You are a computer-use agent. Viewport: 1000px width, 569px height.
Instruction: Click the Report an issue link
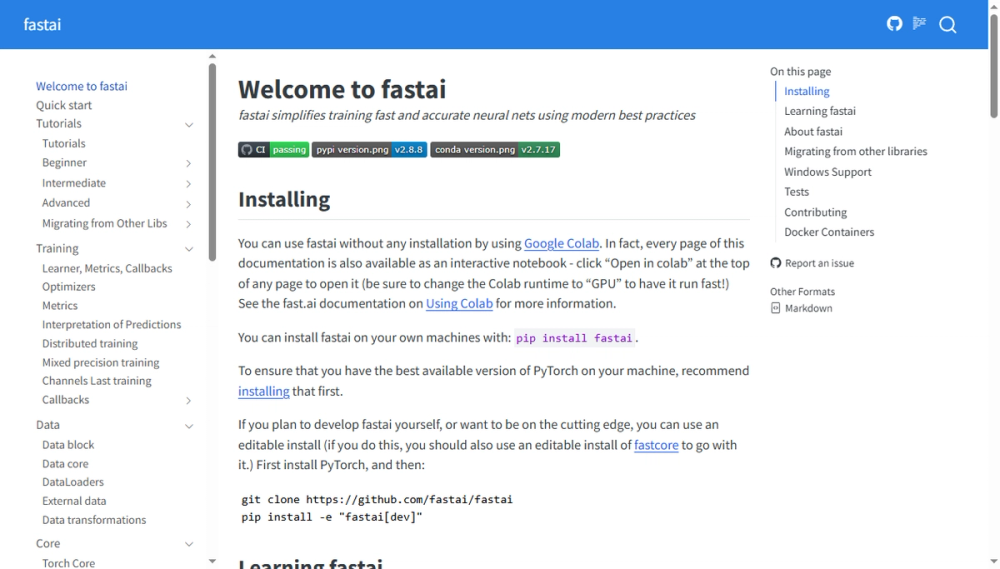(820, 263)
